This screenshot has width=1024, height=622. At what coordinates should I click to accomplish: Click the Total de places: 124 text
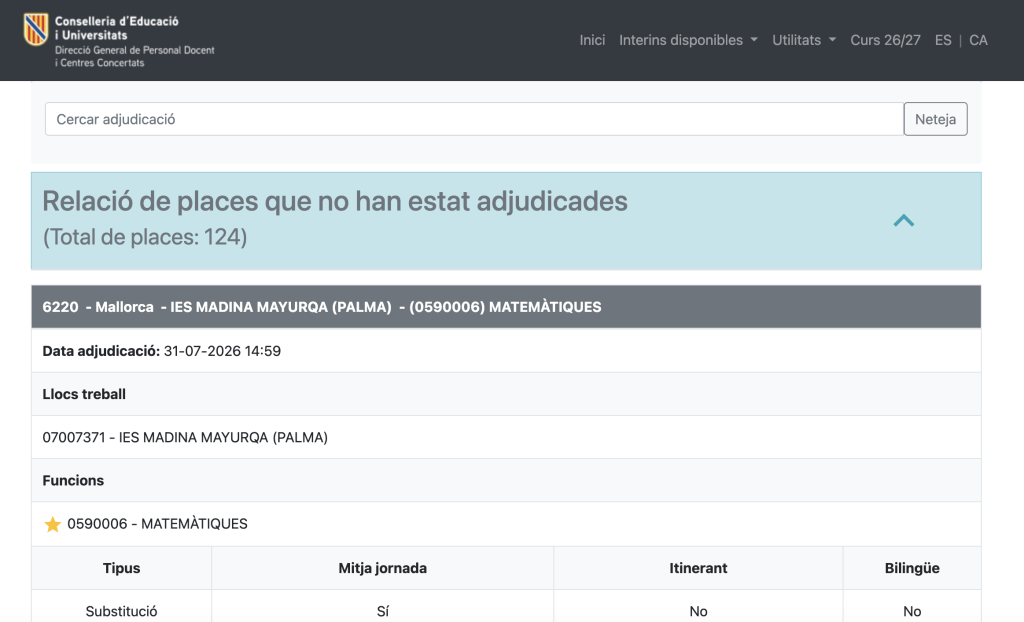145,237
